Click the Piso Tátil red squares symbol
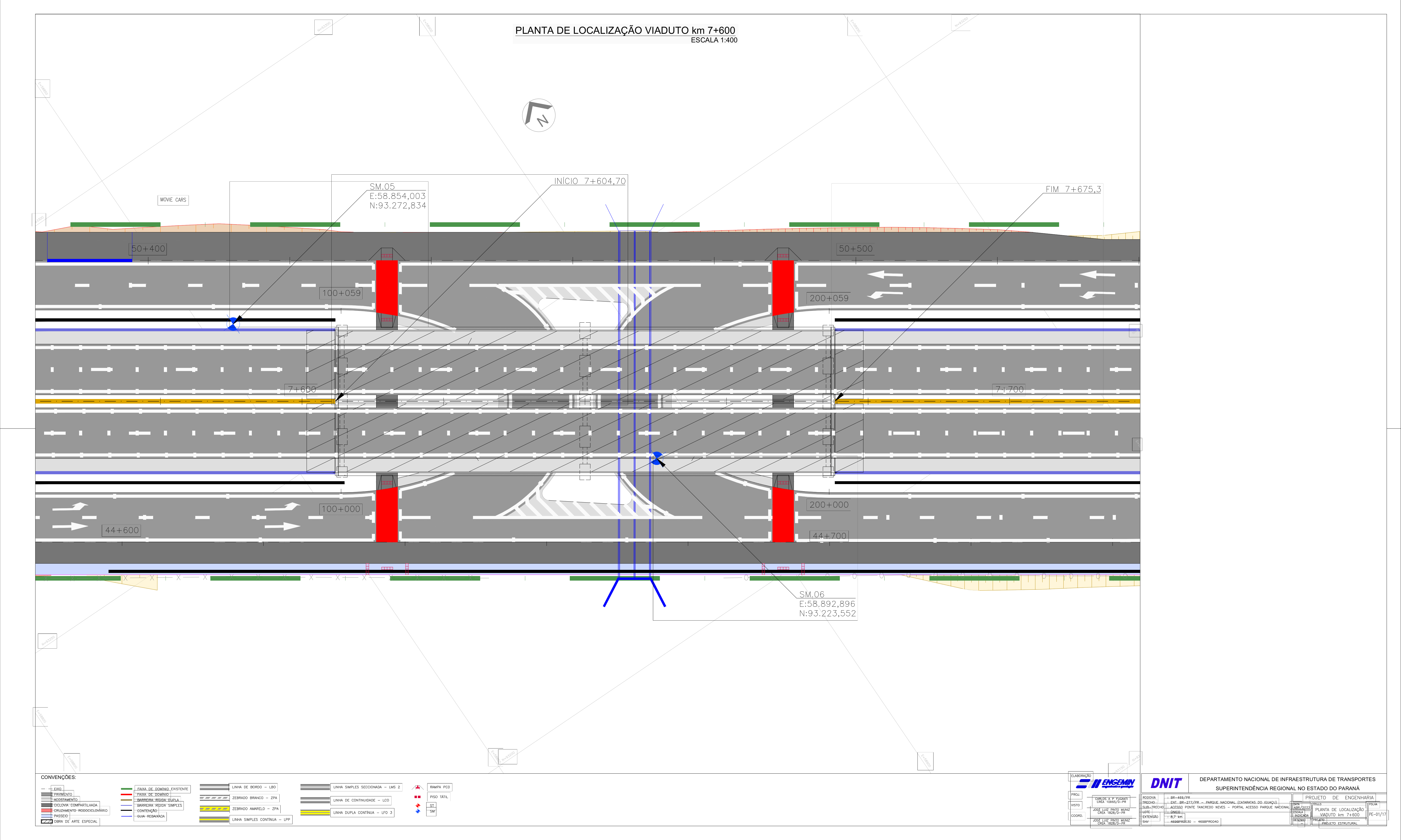This screenshot has height=840, width=1401. click(417, 797)
